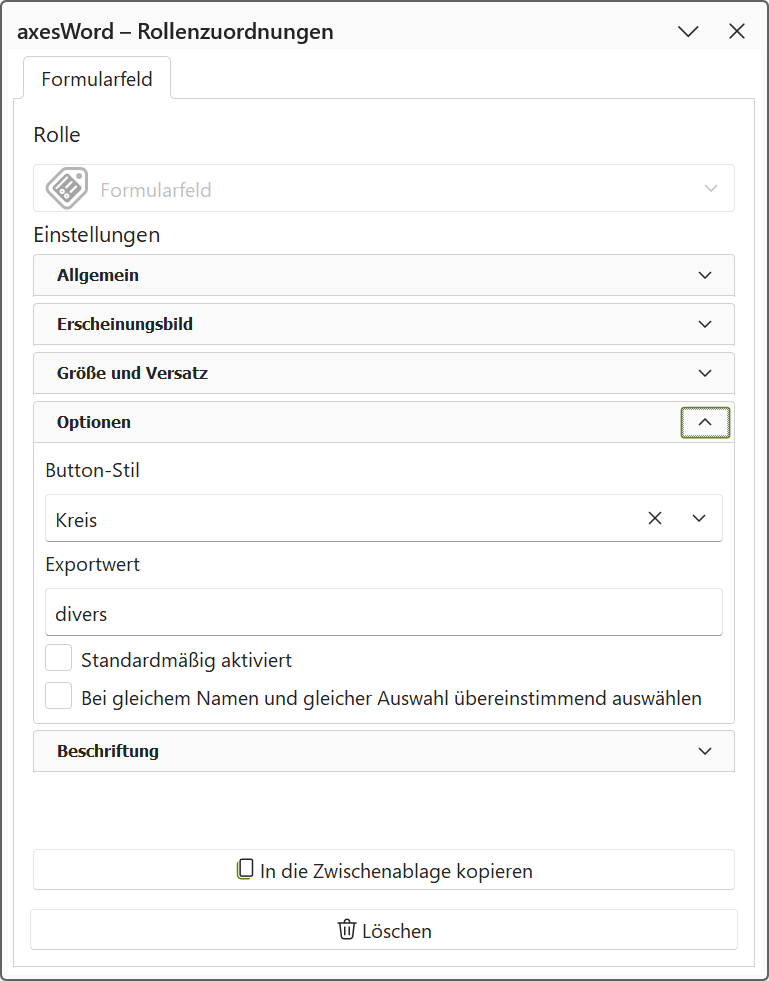Open the Rolle Formularfeld dropdown
Image resolution: width=769 pixels, height=981 pixels.
[384, 188]
